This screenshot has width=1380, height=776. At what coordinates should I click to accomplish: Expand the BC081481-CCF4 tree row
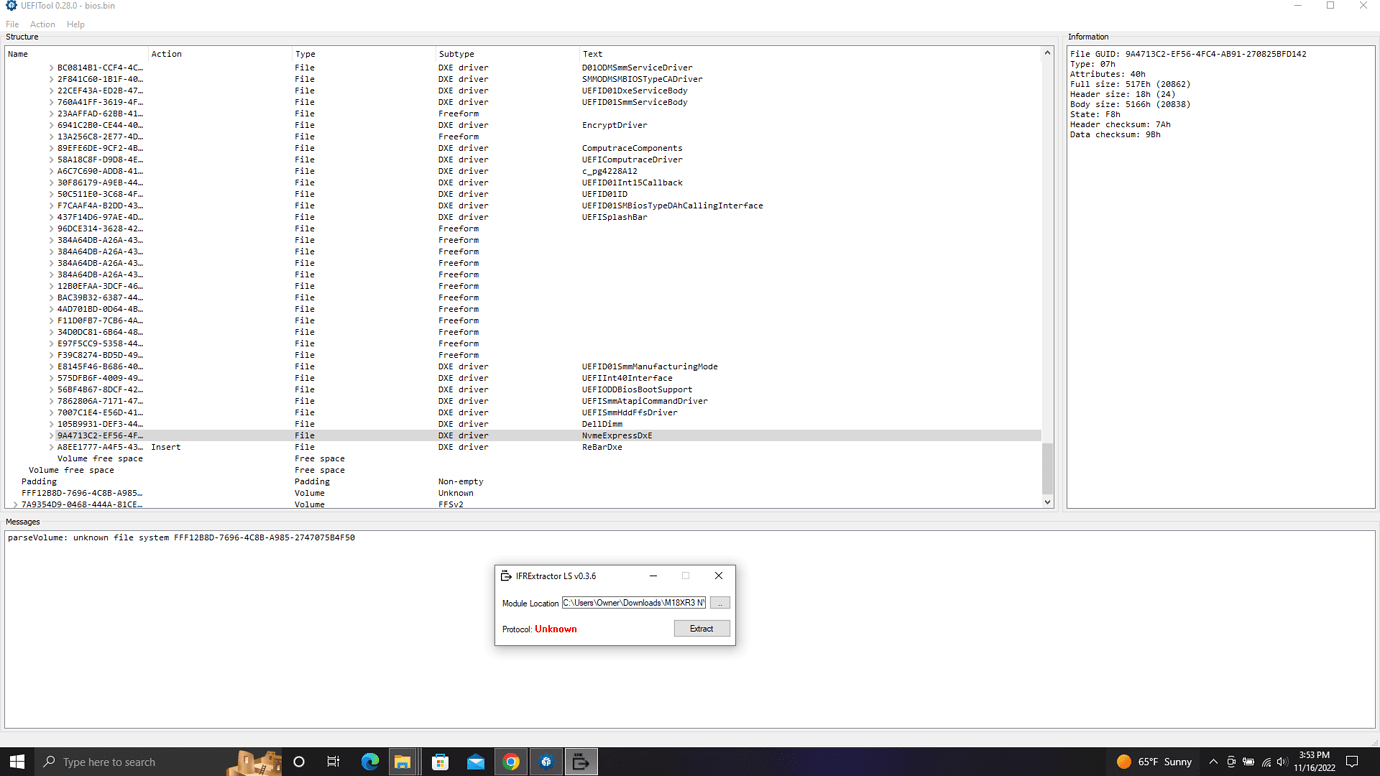51,68
